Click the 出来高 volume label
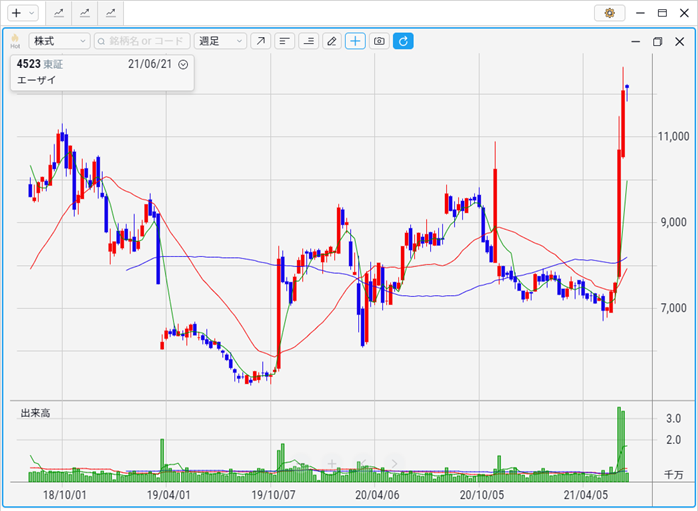Screen dimensions: 698x511 point(36,413)
